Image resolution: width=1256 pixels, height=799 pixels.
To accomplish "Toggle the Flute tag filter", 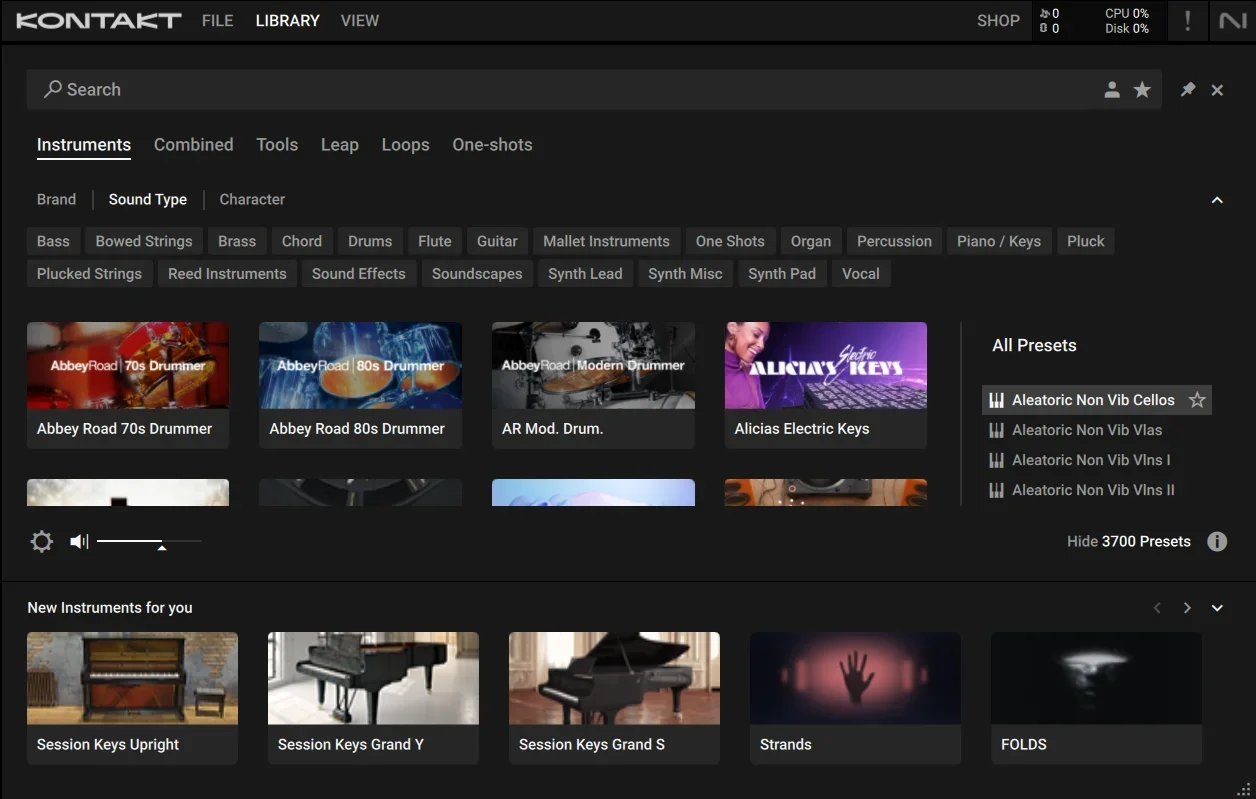I will (435, 242).
